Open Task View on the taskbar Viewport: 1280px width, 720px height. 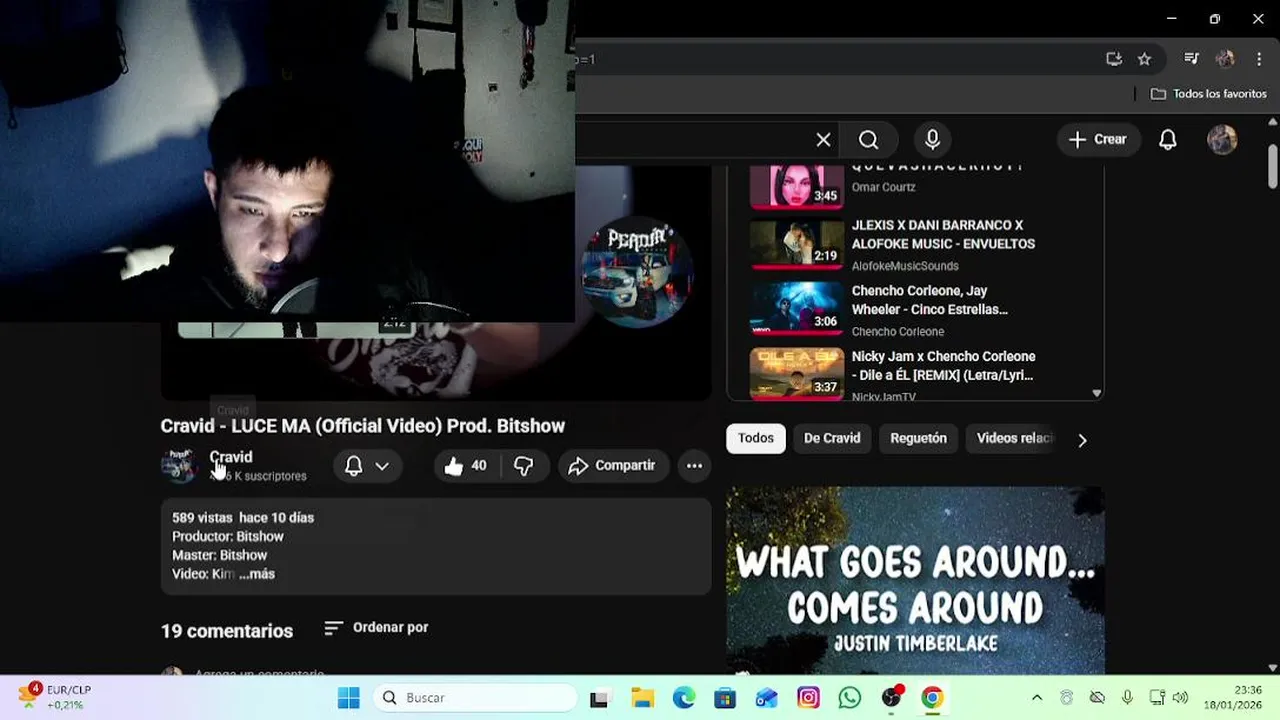coord(599,698)
